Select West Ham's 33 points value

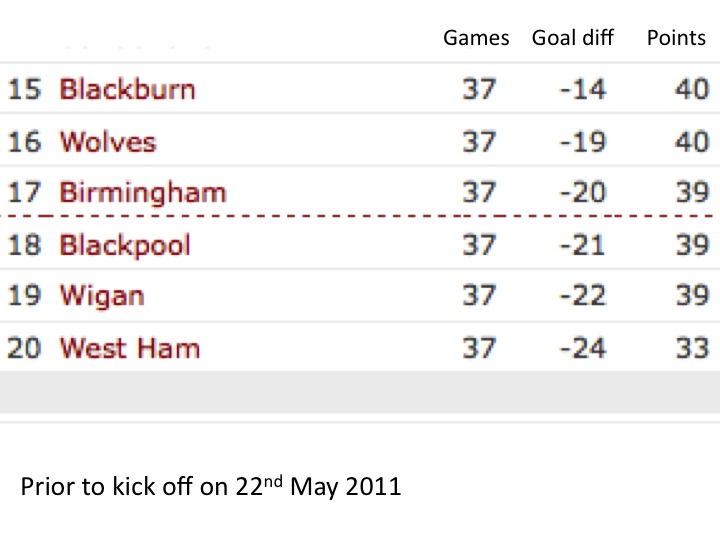[x=691, y=348]
